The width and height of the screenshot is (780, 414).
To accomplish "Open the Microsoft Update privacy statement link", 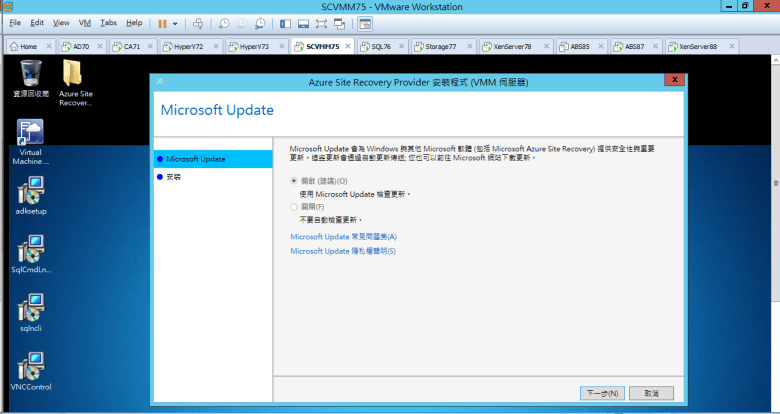I will click(x=343, y=251).
